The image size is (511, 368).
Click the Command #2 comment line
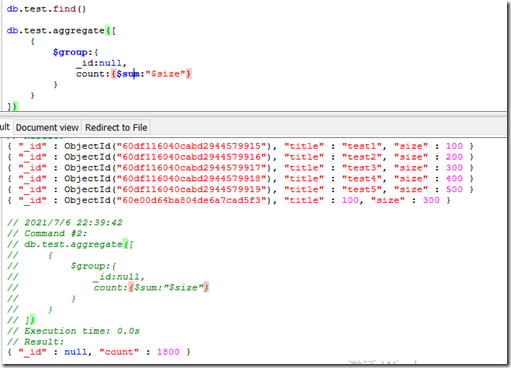47,233
